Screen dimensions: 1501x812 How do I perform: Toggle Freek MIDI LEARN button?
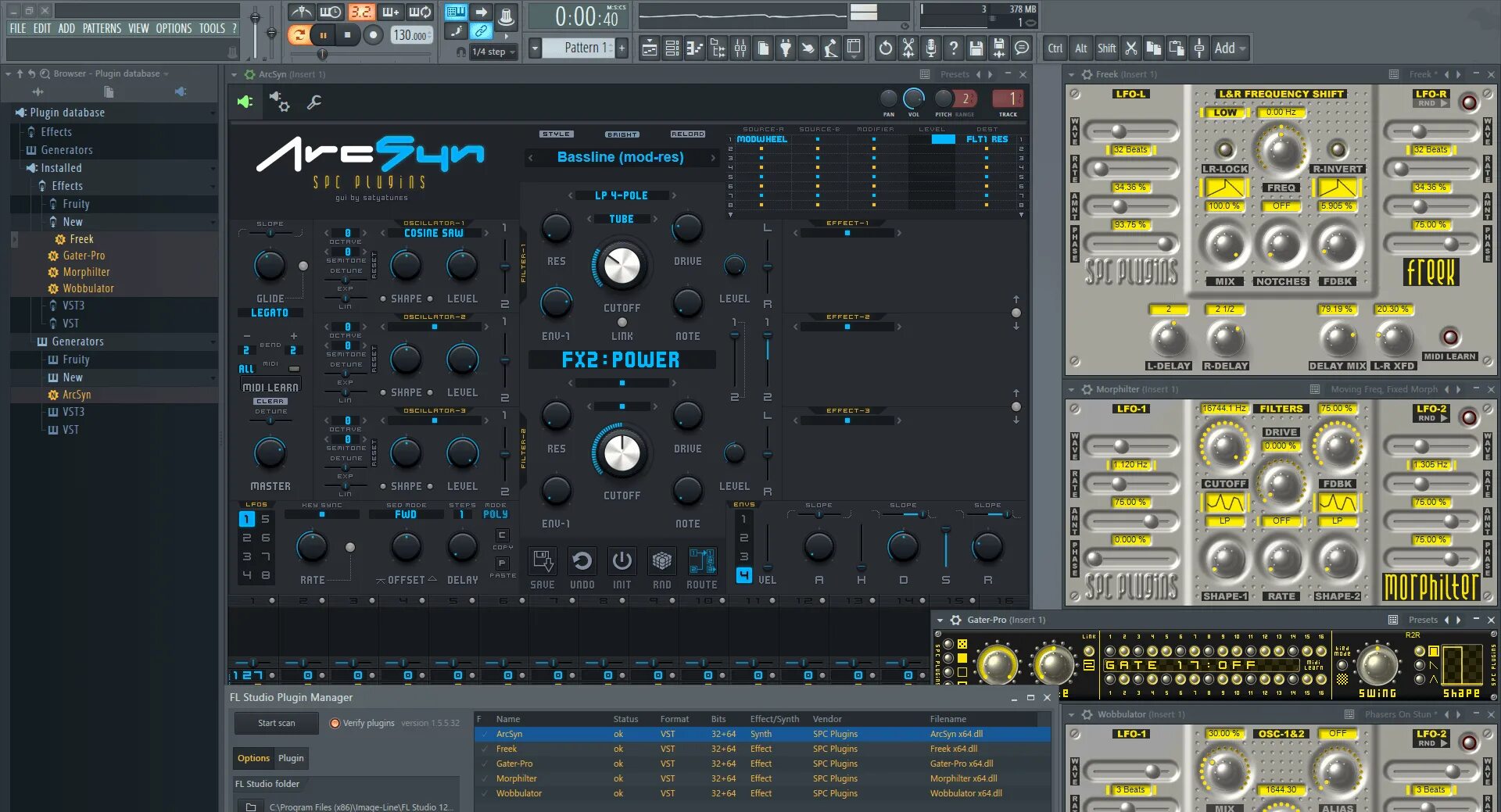[1450, 337]
